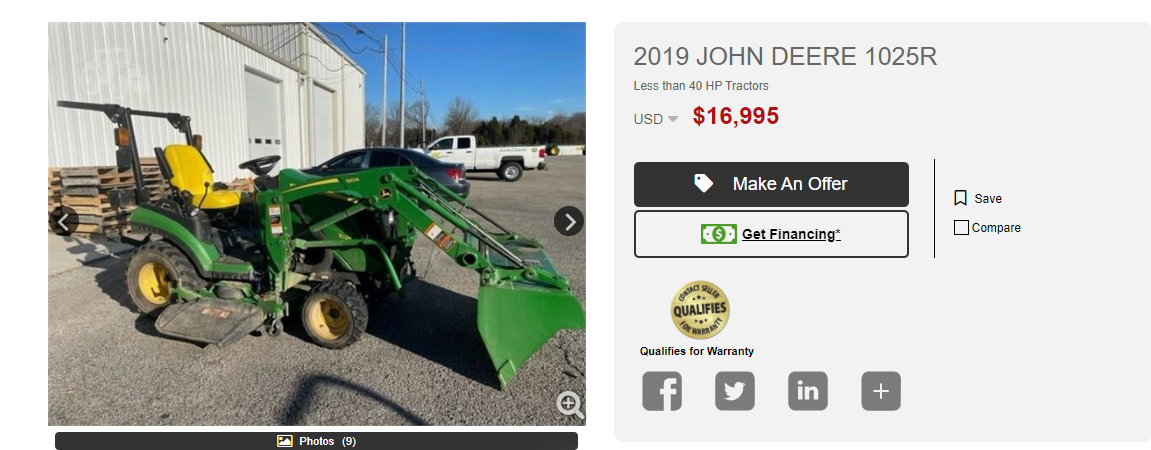Screen dimensions: 1151x450
Task: Open the Get Financing link
Action: click(x=791, y=234)
